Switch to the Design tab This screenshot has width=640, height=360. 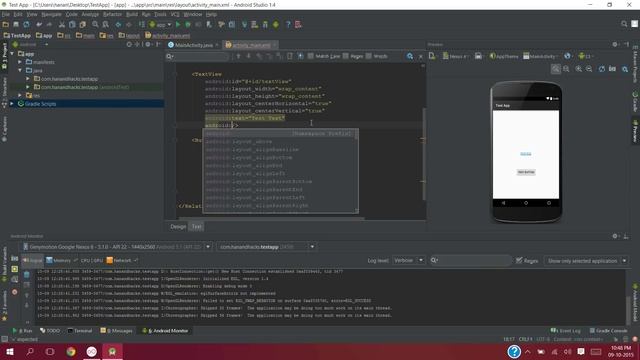pos(178,227)
